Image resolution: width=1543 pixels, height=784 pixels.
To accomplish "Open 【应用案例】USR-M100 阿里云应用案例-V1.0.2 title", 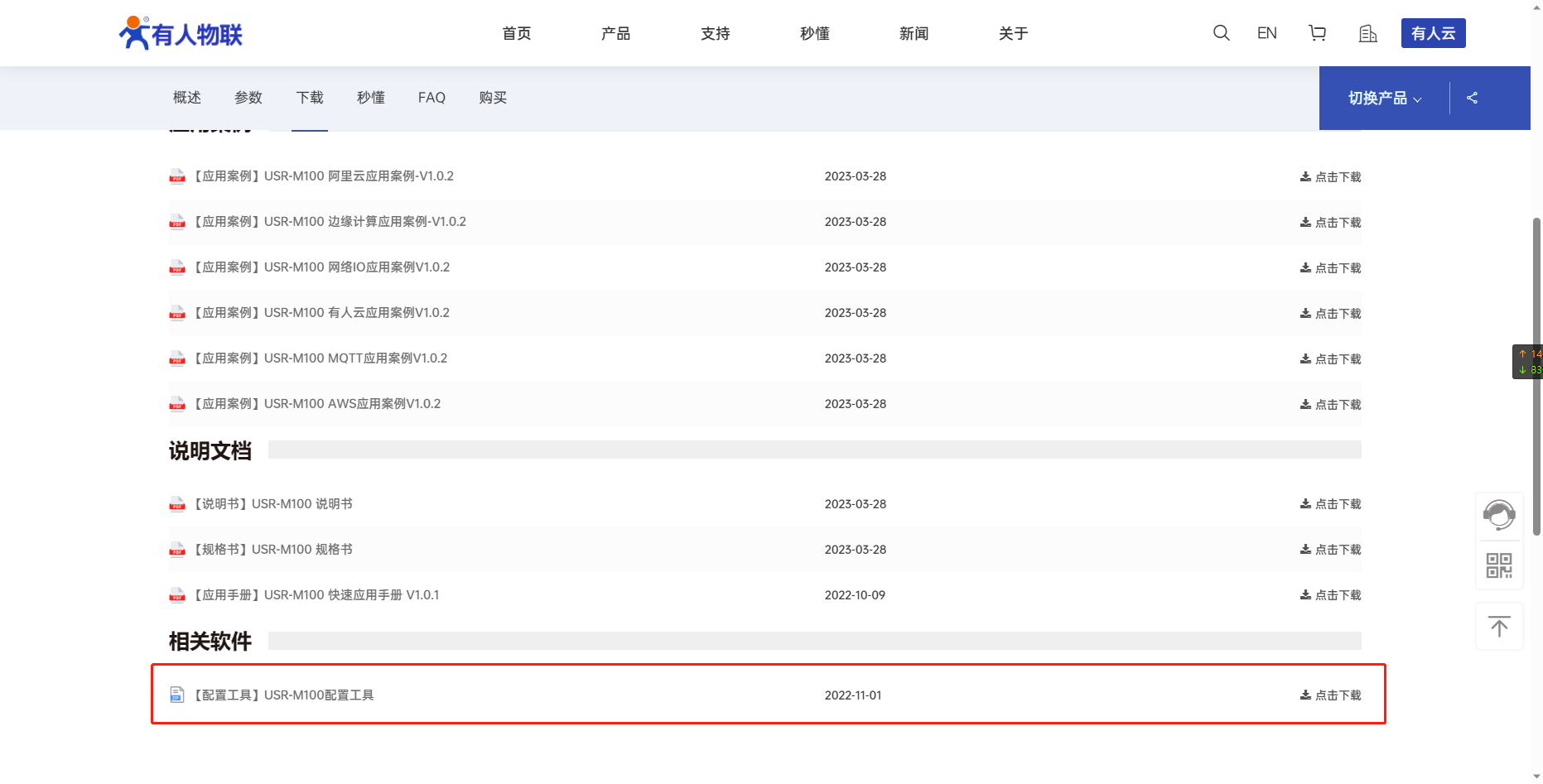I will coord(324,176).
